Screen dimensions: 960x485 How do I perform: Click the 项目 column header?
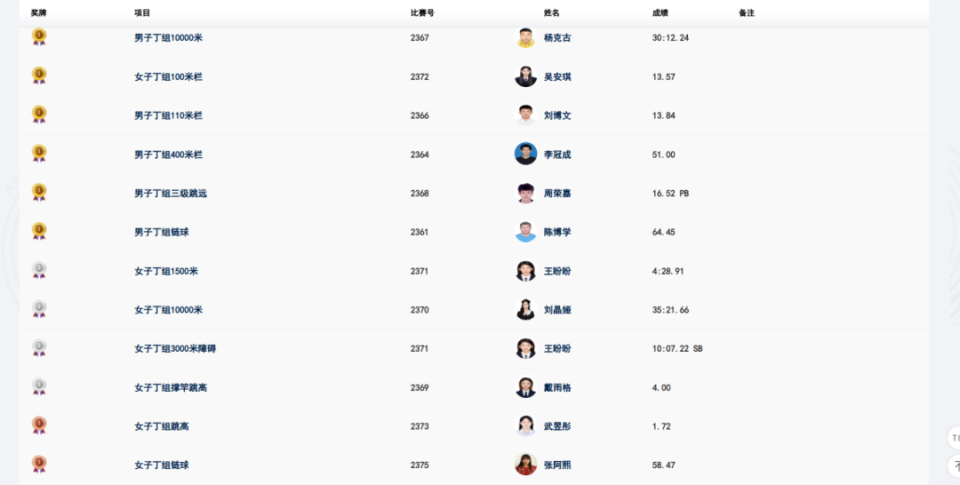coord(142,13)
